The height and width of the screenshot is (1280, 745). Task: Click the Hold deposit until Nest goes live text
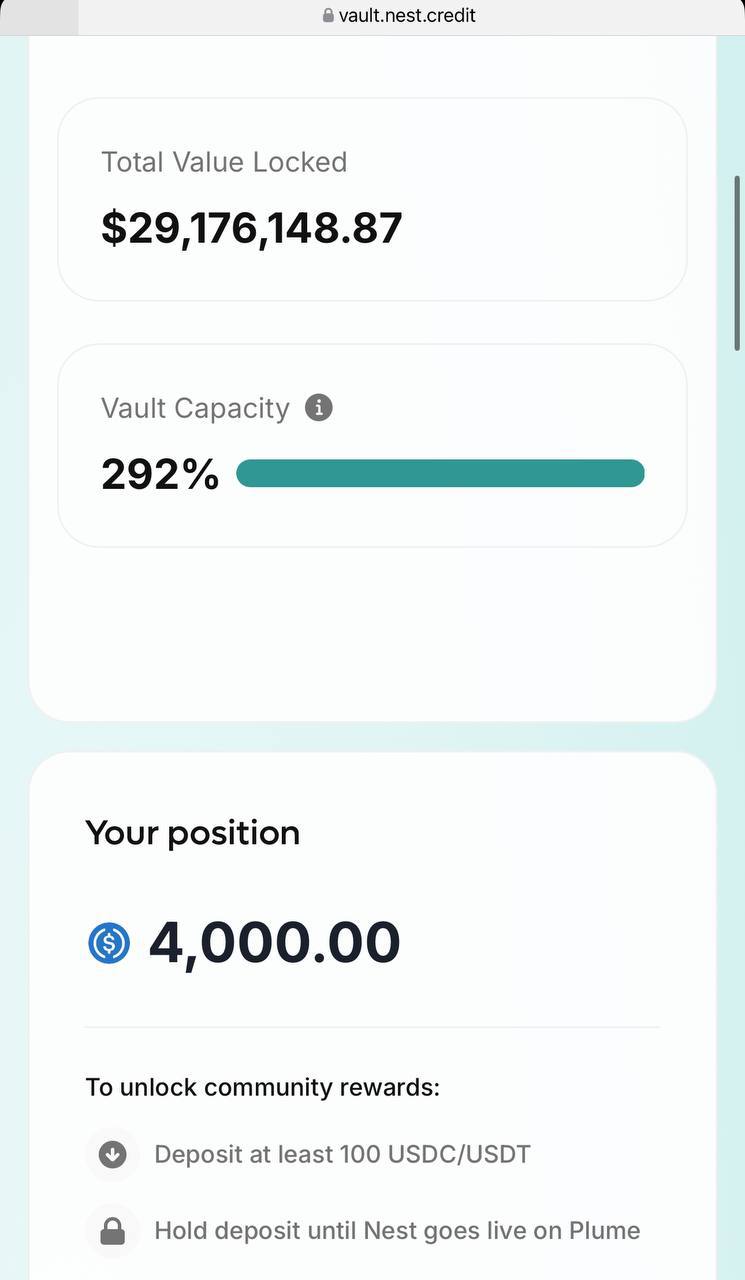(397, 1231)
